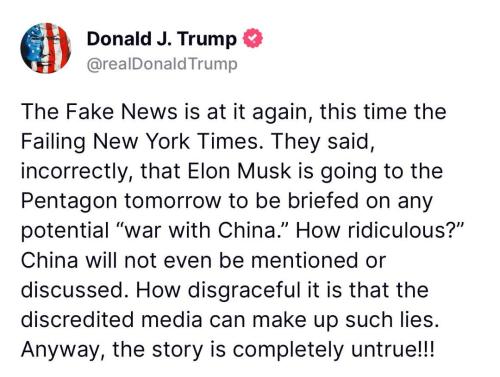This screenshot has width=500, height=377.
Task: Click the phrase "discredited media"
Action: pyautogui.click(x=112, y=319)
